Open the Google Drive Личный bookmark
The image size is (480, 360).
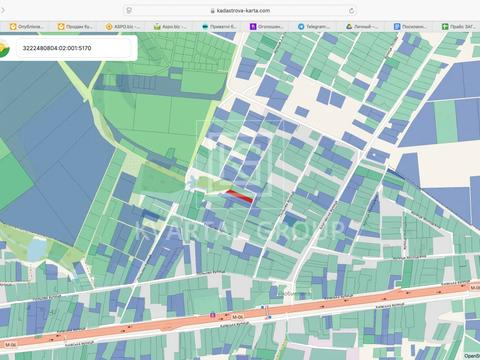[362, 27]
